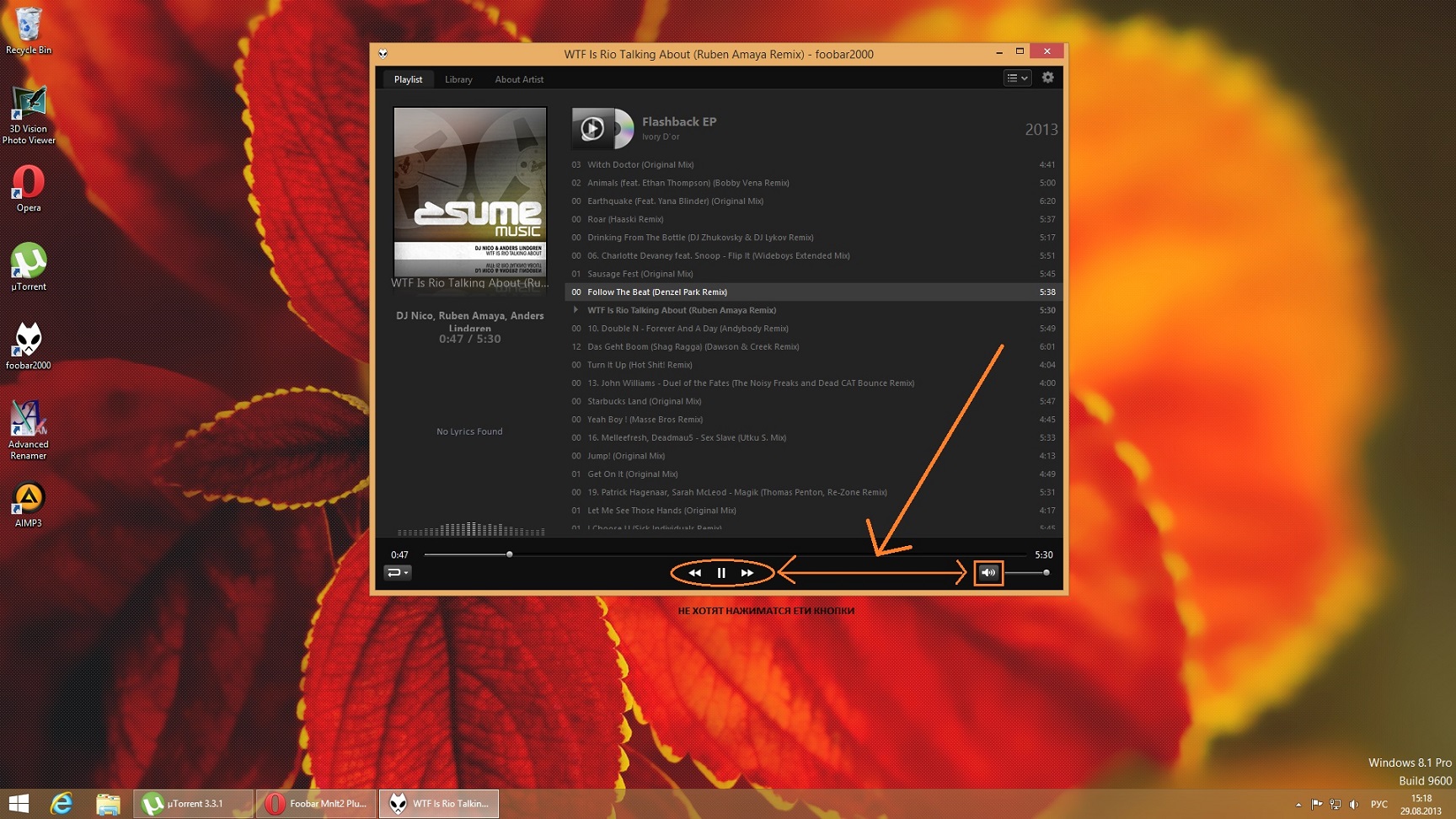Screen dimensions: 1456x819
Task: Show hidden system tray icons
Action: pyautogui.click(x=1298, y=805)
